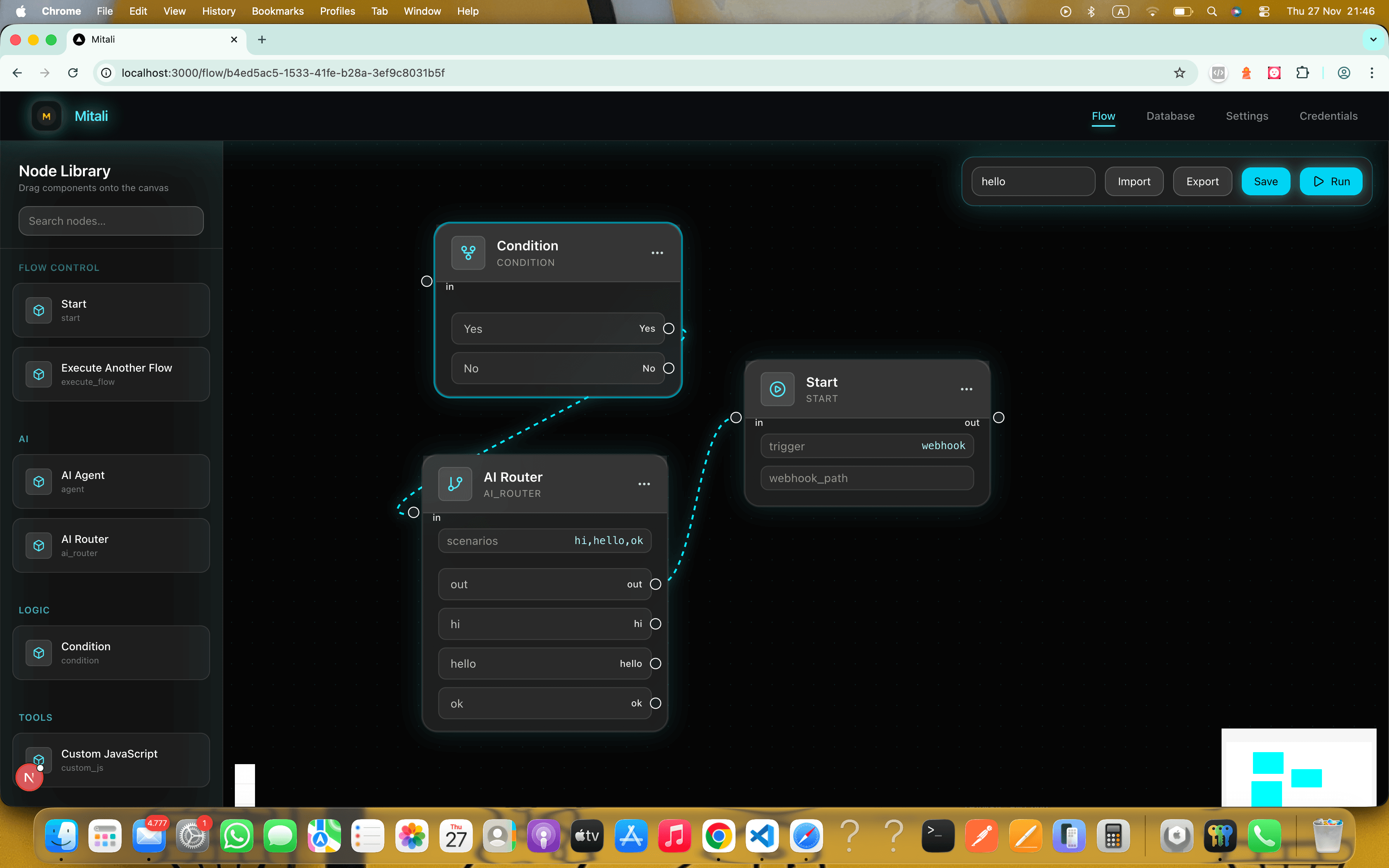Select the Custom JavaScript icon under Tools

(x=38, y=759)
